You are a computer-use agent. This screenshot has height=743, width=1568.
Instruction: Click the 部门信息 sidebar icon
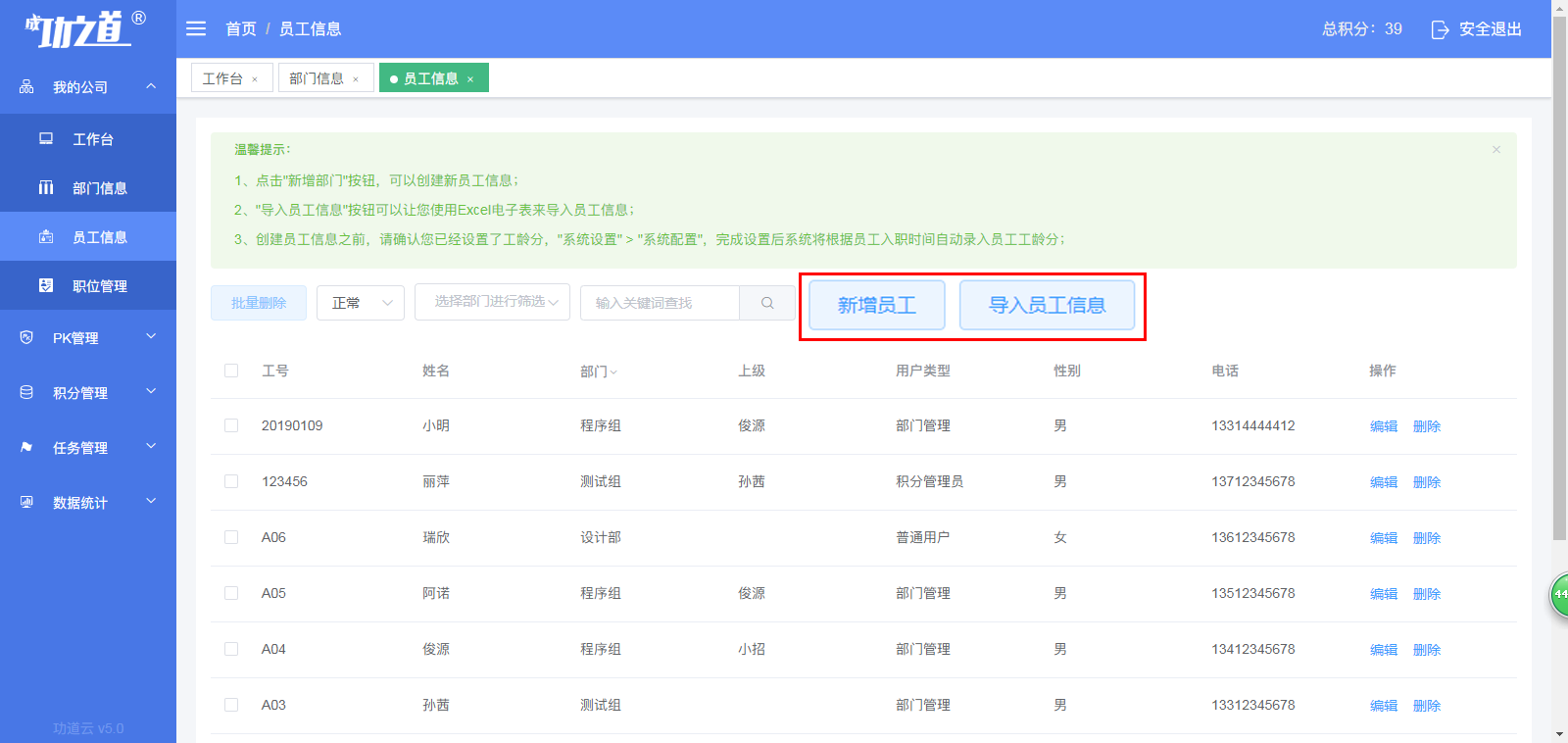[x=46, y=187]
